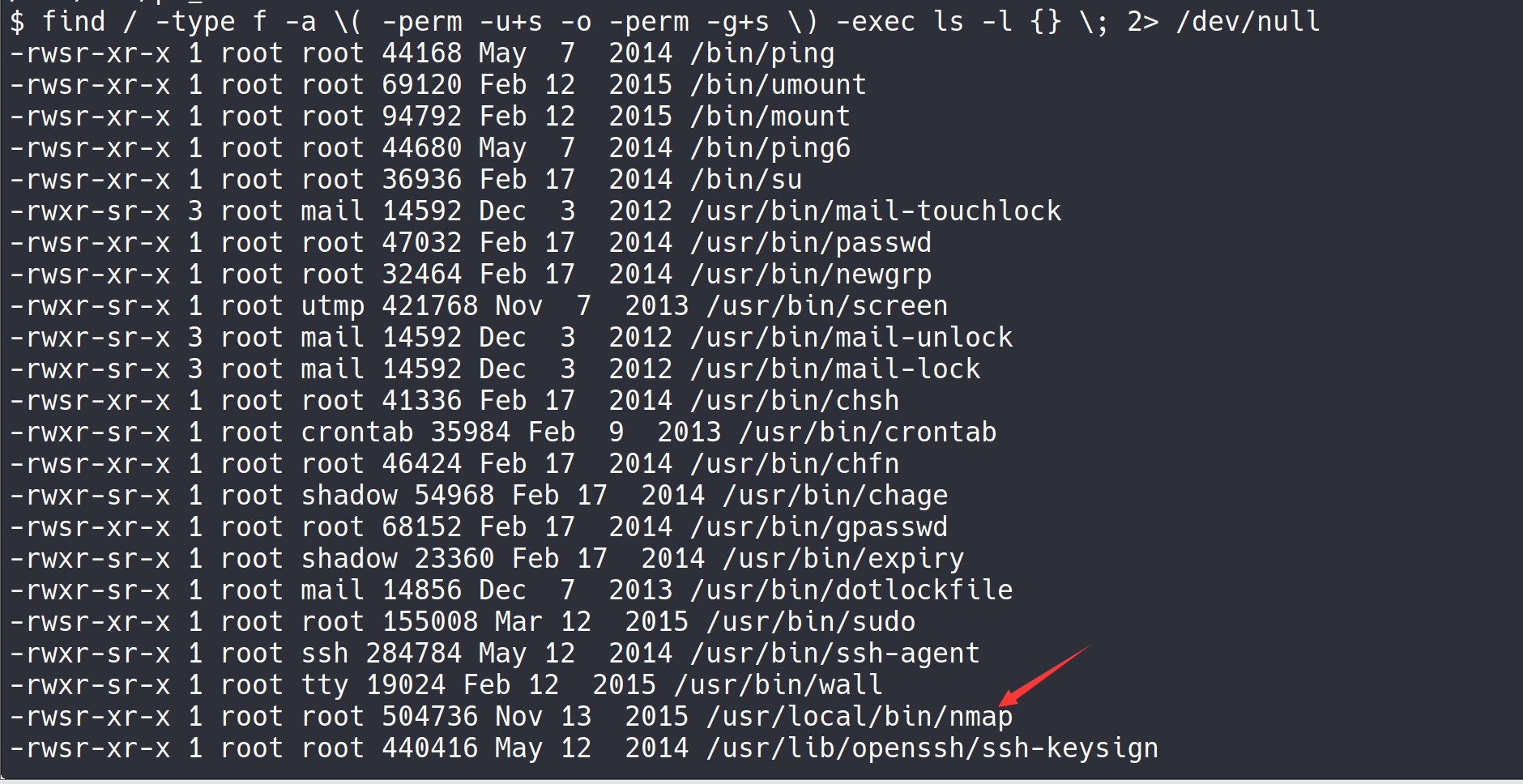Click the /usr/local/bin/nmap path

pyautogui.click(x=859, y=717)
